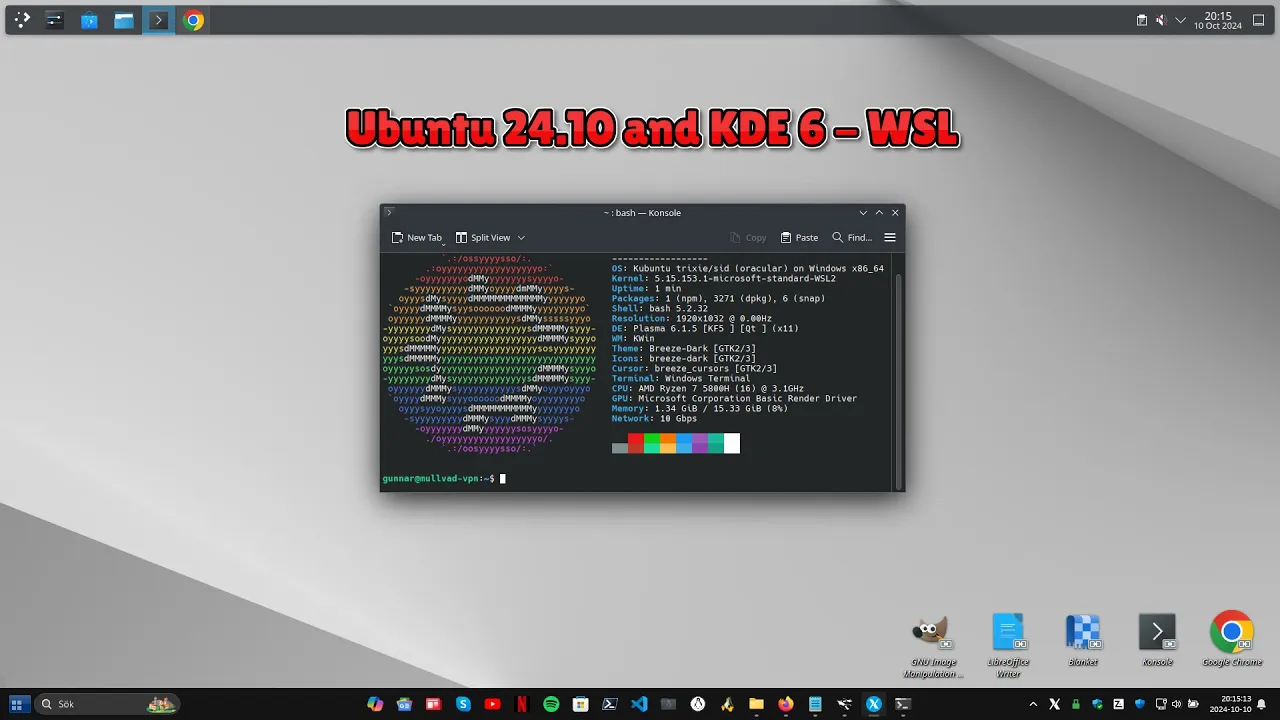This screenshot has width=1280, height=720.
Task: Click the white neofetch color block
Action: pyautogui.click(x=732, y=444)
